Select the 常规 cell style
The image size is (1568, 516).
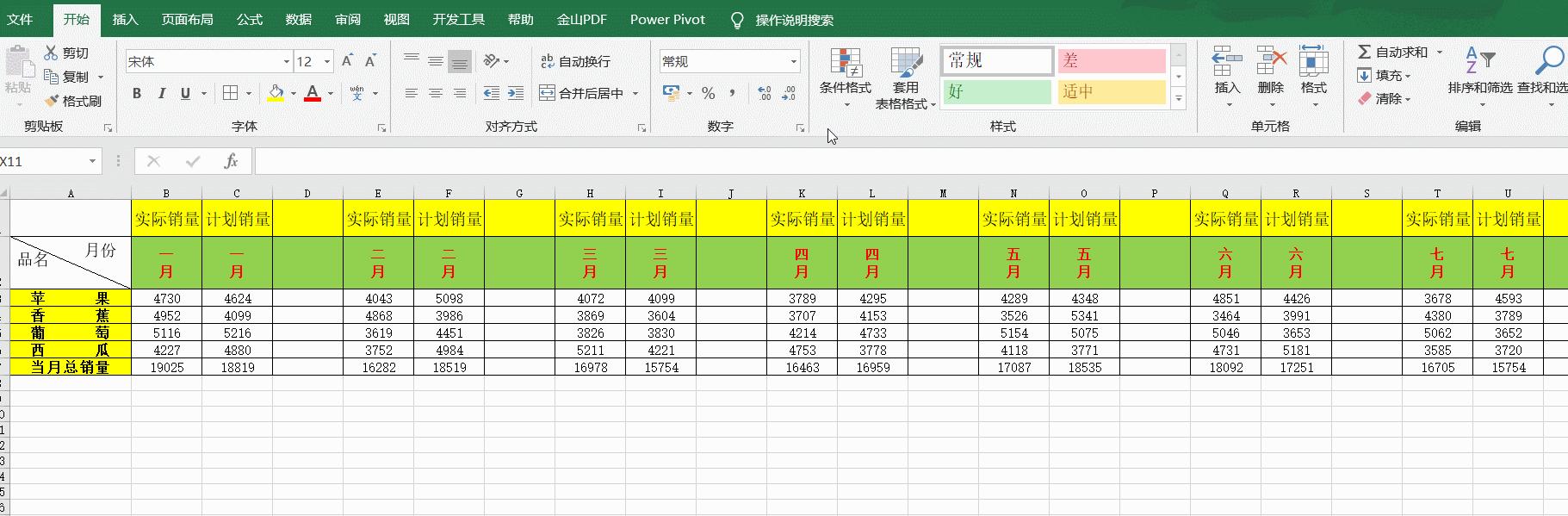[997, 60]
